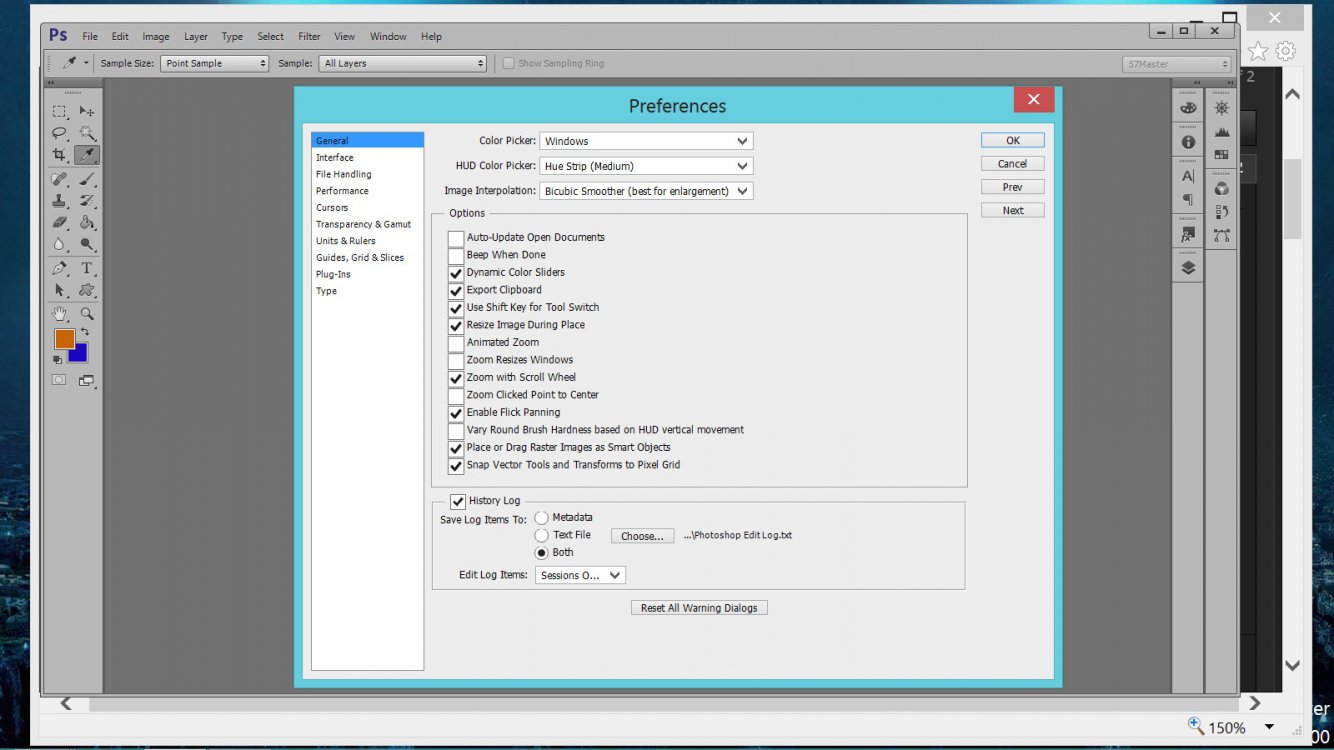Click the OK button
Image resolution: width=1334 pixels, height=750 pixels.
pos(1013,140)
